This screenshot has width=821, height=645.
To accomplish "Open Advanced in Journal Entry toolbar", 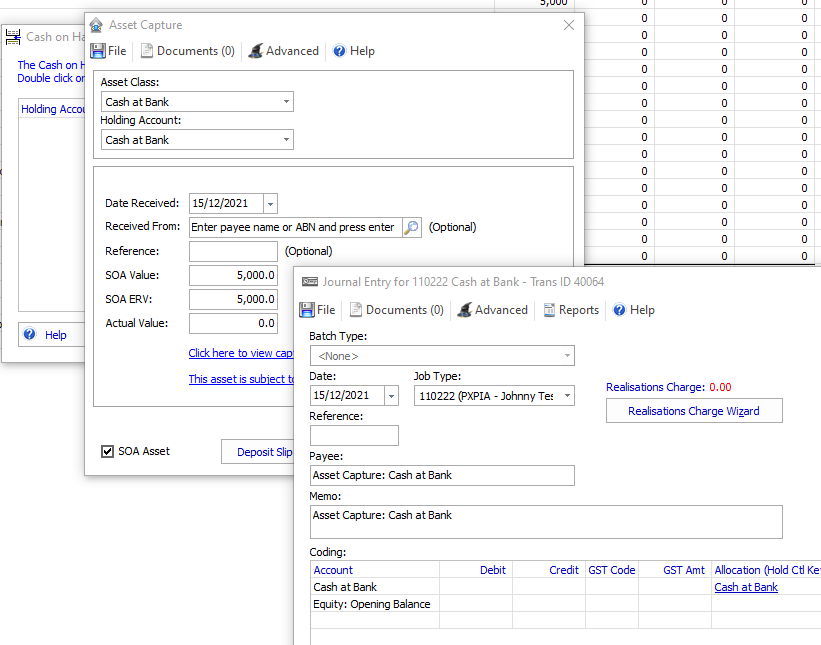I will [x=492, y=310].
